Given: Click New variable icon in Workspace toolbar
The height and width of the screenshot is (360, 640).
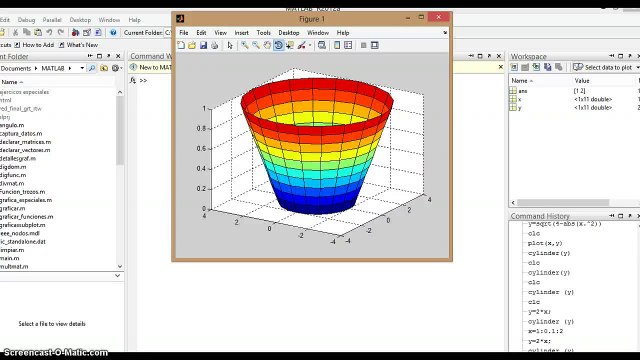Looking at the screenshot, I should [x=514, y=67].
